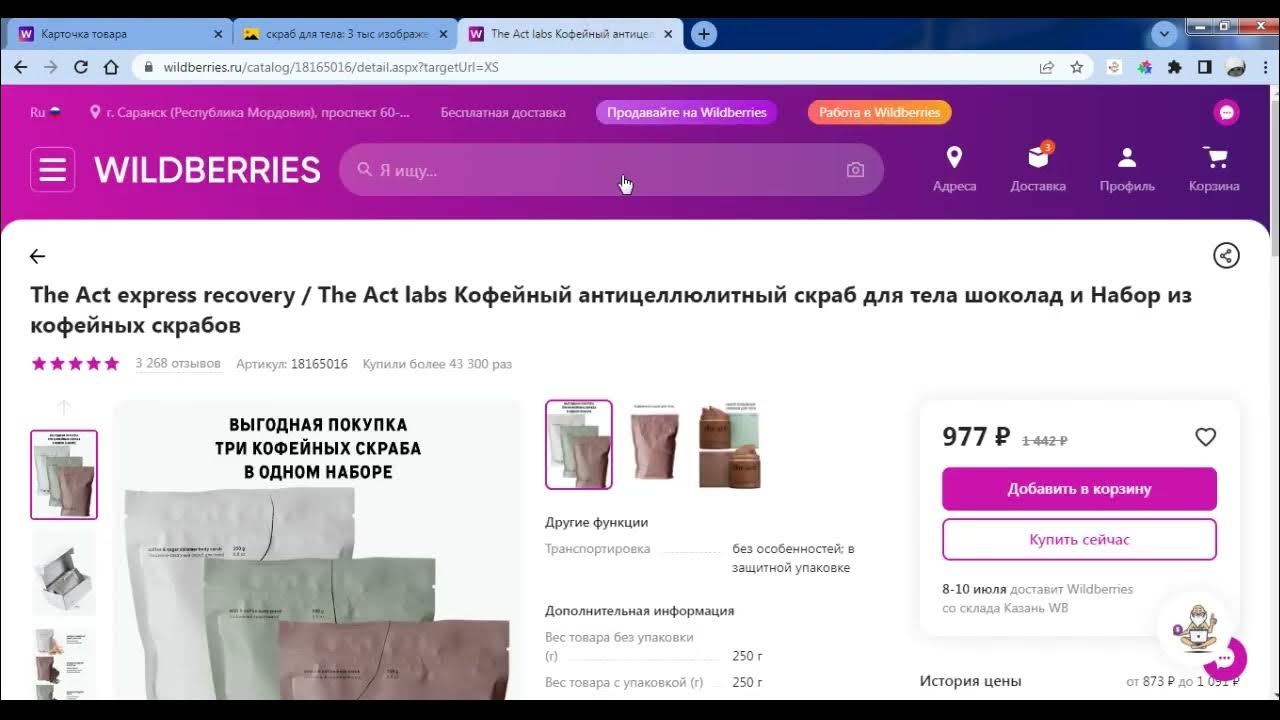Select first left gallery thumbnail

(x=64, y=475)
